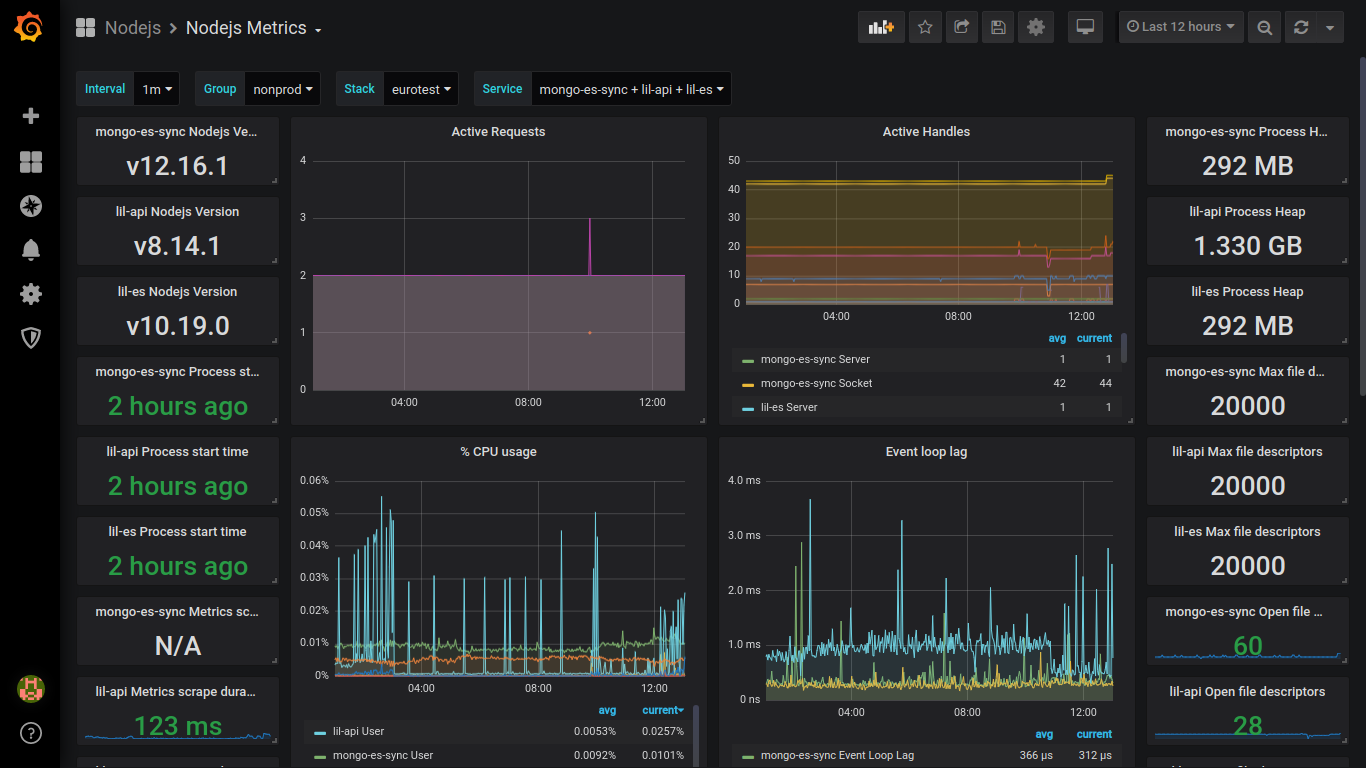The width and height of the screenshot is (1366, 768).
Task: Toggle lil-api User series in CPU legend
Action: tap(358, 731)
